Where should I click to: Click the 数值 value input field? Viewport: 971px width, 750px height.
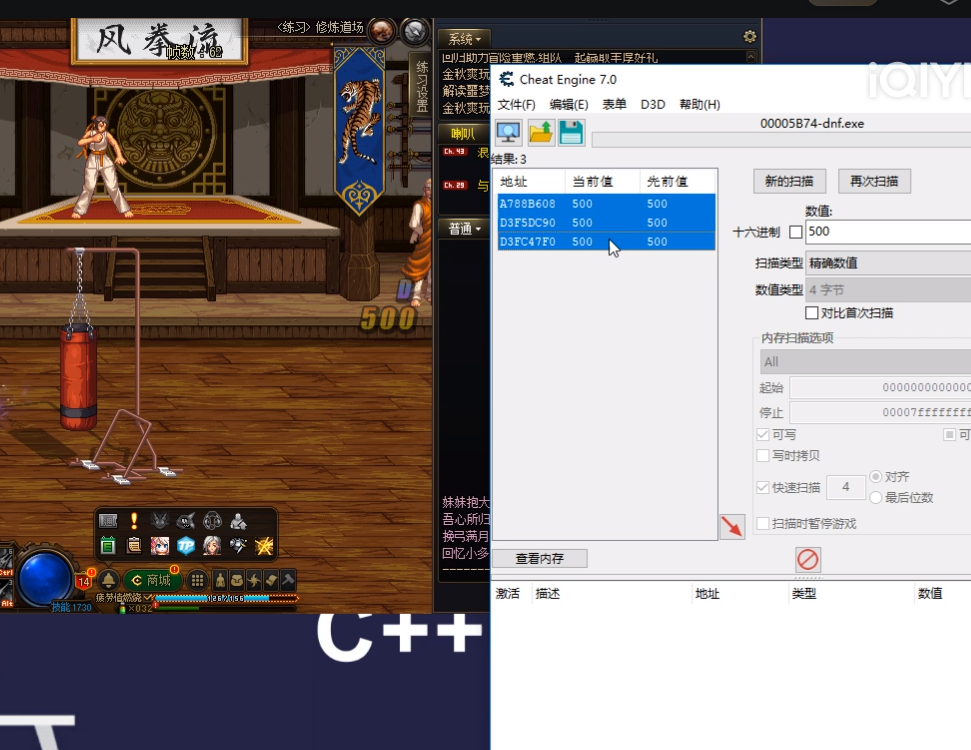(x=889, y=232)
